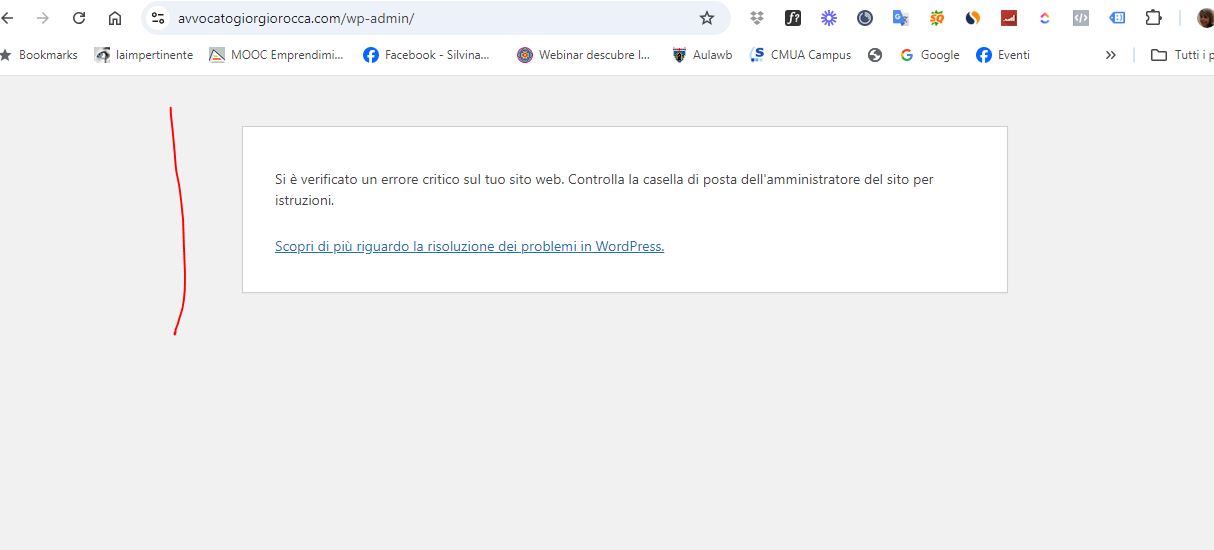Open the Extensions puzzle menu
Screen dimensions: 1214x550
tap(1153, 18)
